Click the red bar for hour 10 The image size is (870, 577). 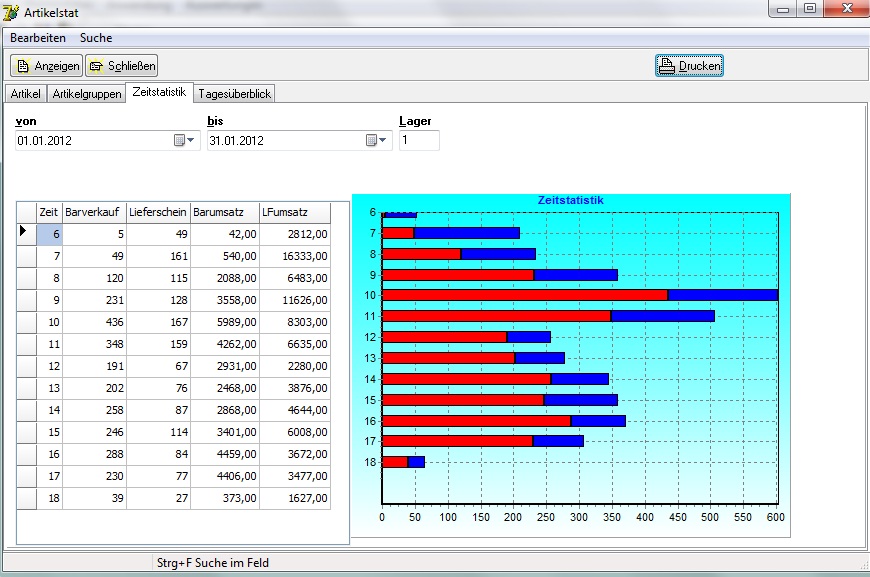click(524, 295)
